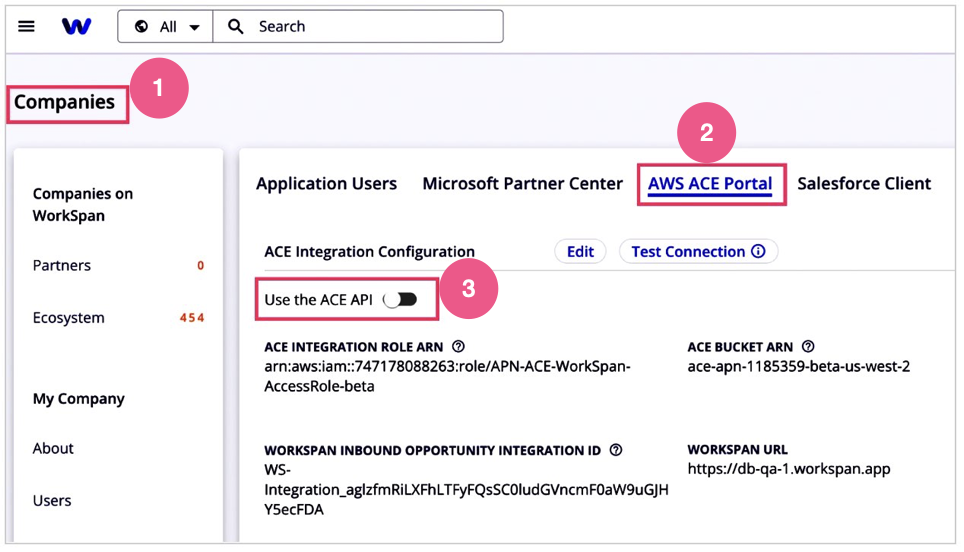Click the My Company sidebar heading

coord(79,399)
